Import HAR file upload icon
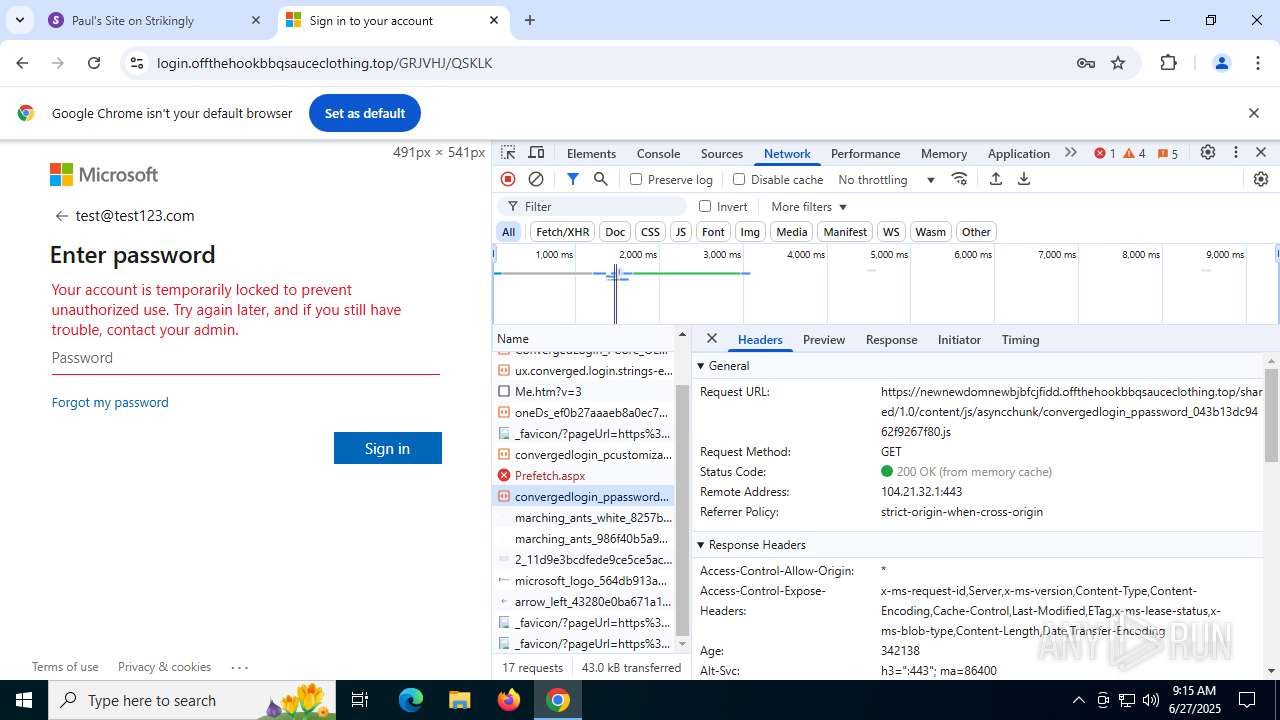Image resolution: width=1280 pixels, height=720 pixels. click(x=996, y=179)
